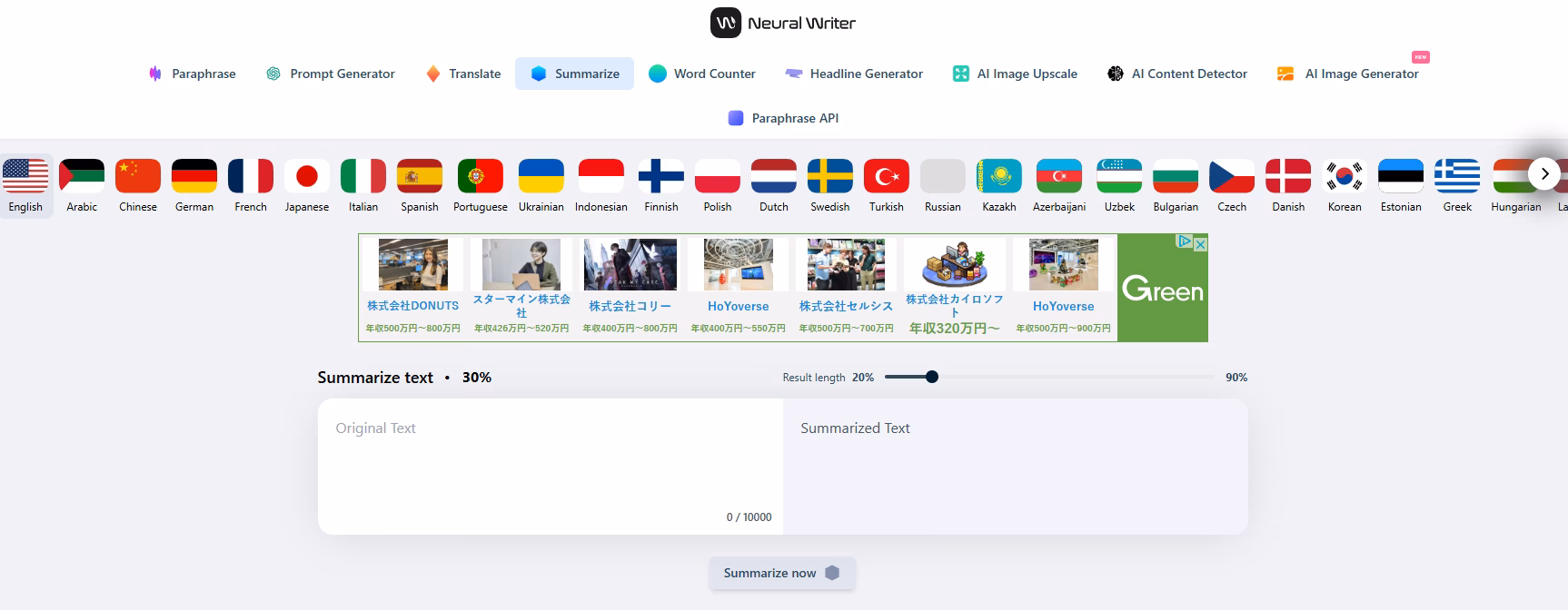This screenshot has height=610, width=1568.
Task: Select the Hungarian flag
Action: pyautogui.click(x=1515, y=176)
